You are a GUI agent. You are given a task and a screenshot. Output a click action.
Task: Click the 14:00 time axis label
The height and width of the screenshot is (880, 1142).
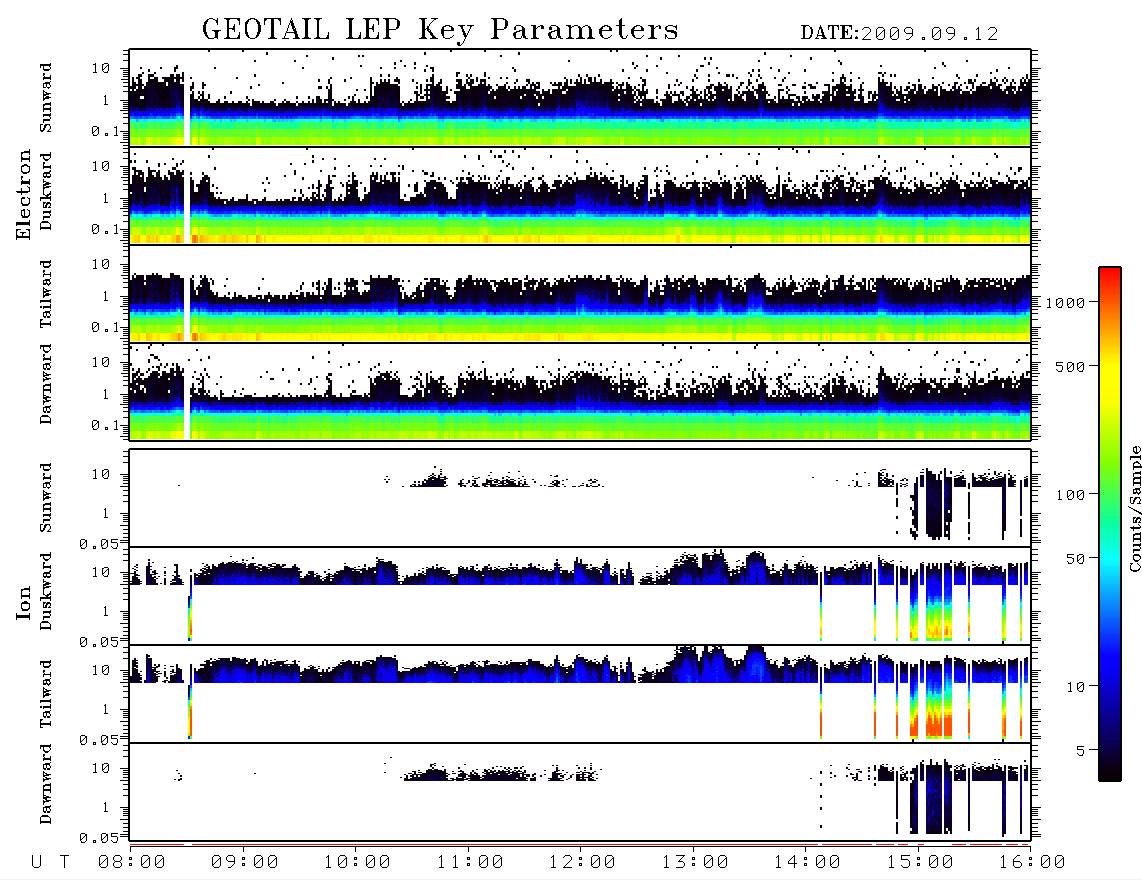tap(807, 863)
